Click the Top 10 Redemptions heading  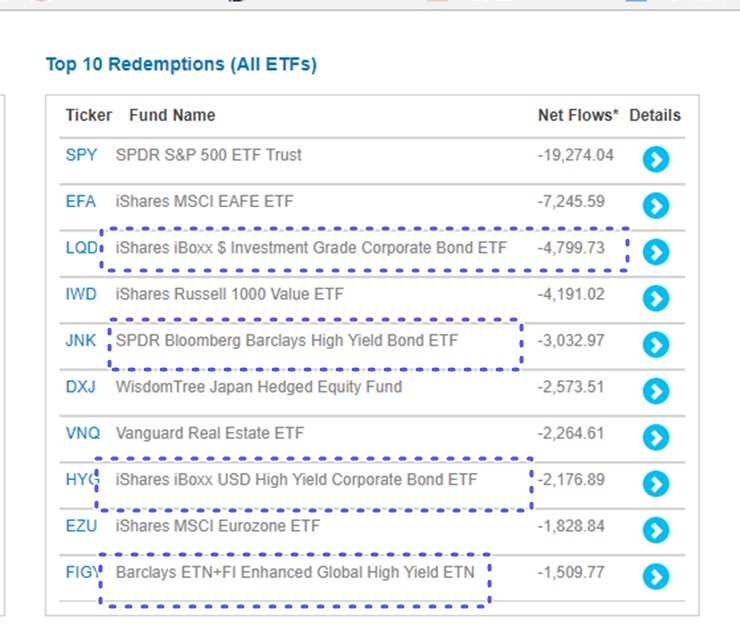tap(181, 65)
